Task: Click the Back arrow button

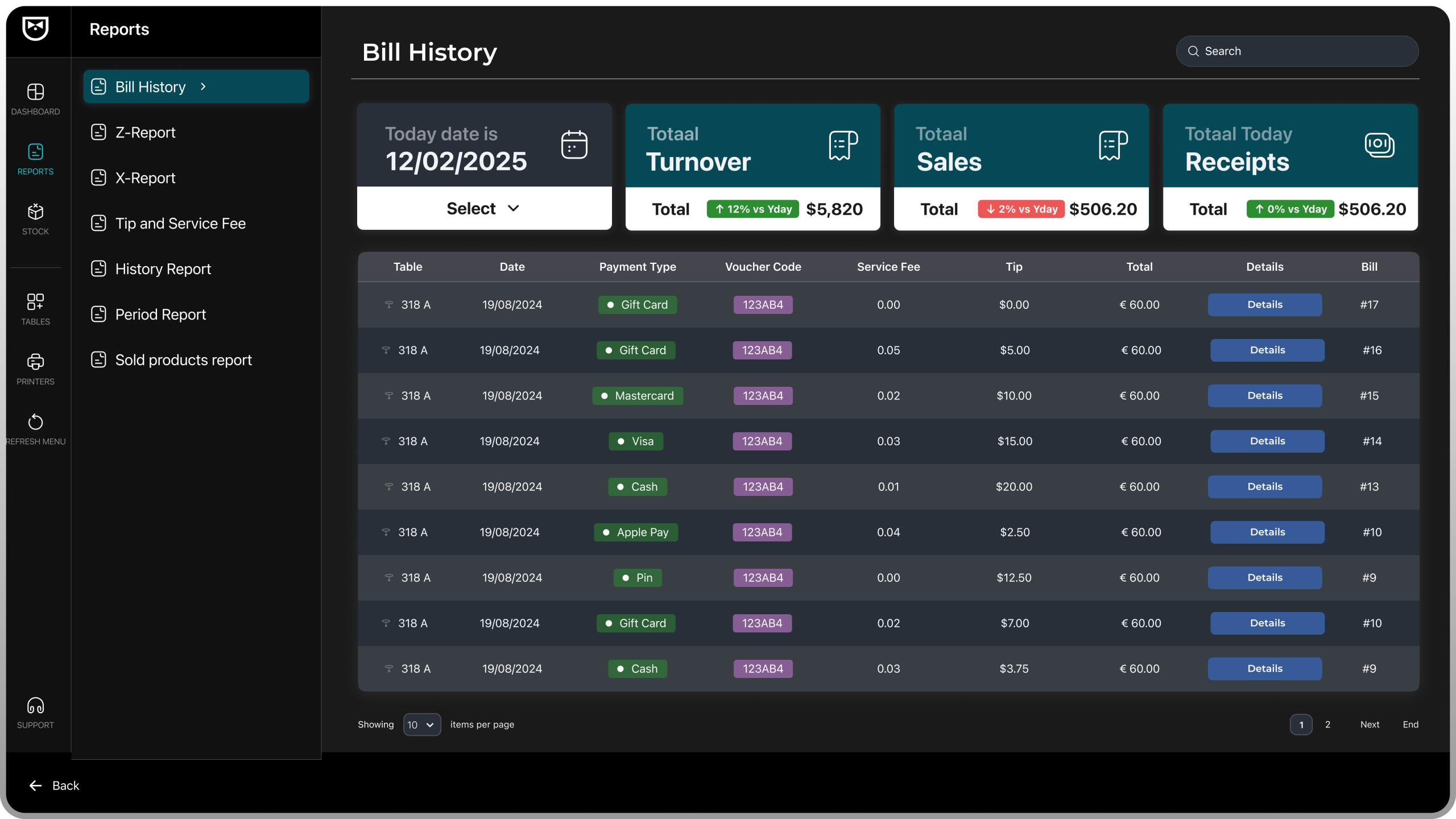Action: pyautogui.click(x=36, y=785)
